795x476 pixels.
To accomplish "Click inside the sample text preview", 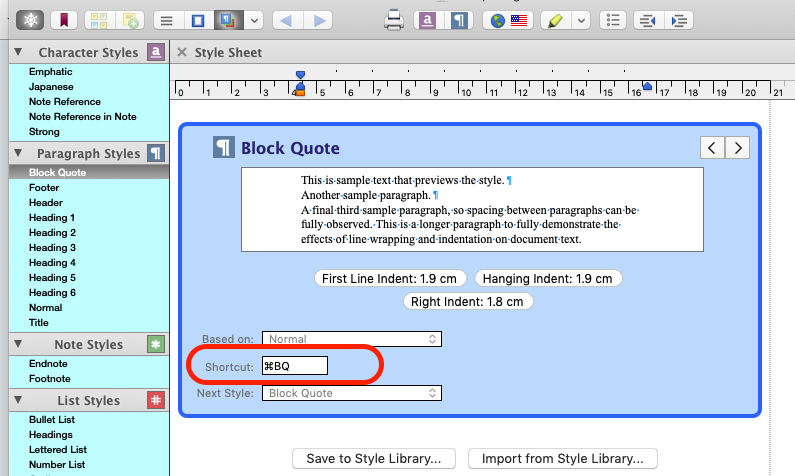I will click(472, 209).
